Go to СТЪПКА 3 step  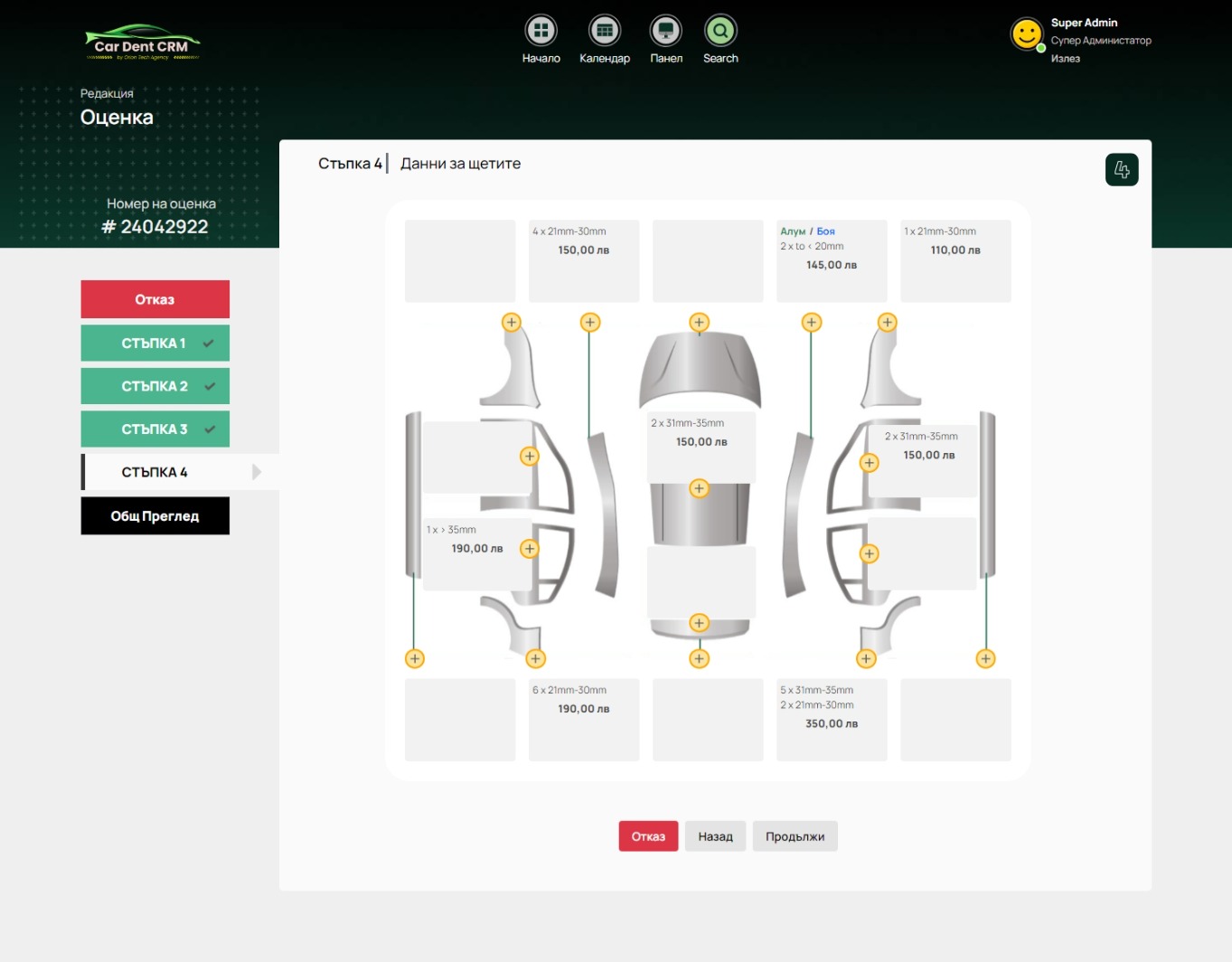(x=155, y=429)
